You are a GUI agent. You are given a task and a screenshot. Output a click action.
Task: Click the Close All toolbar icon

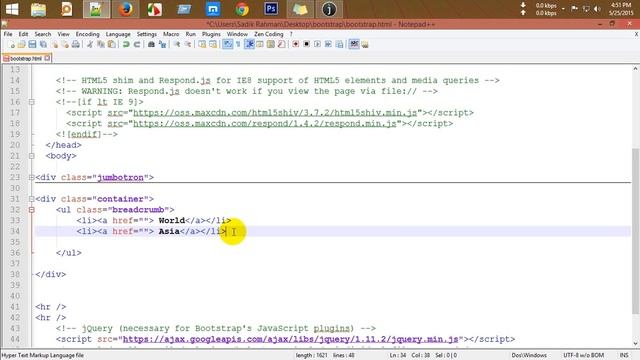pos(65,44)
